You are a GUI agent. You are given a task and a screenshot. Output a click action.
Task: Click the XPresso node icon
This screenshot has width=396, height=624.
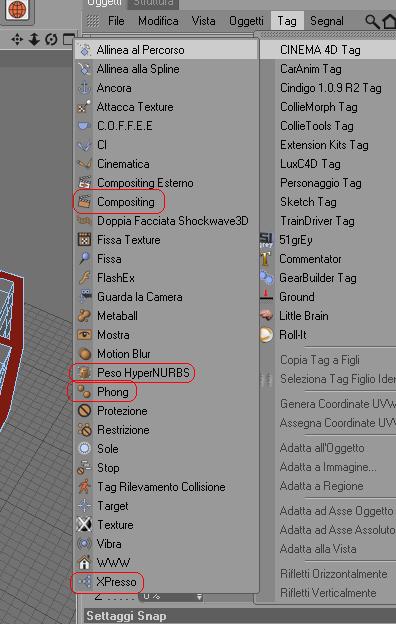click(x=84, y=582)
